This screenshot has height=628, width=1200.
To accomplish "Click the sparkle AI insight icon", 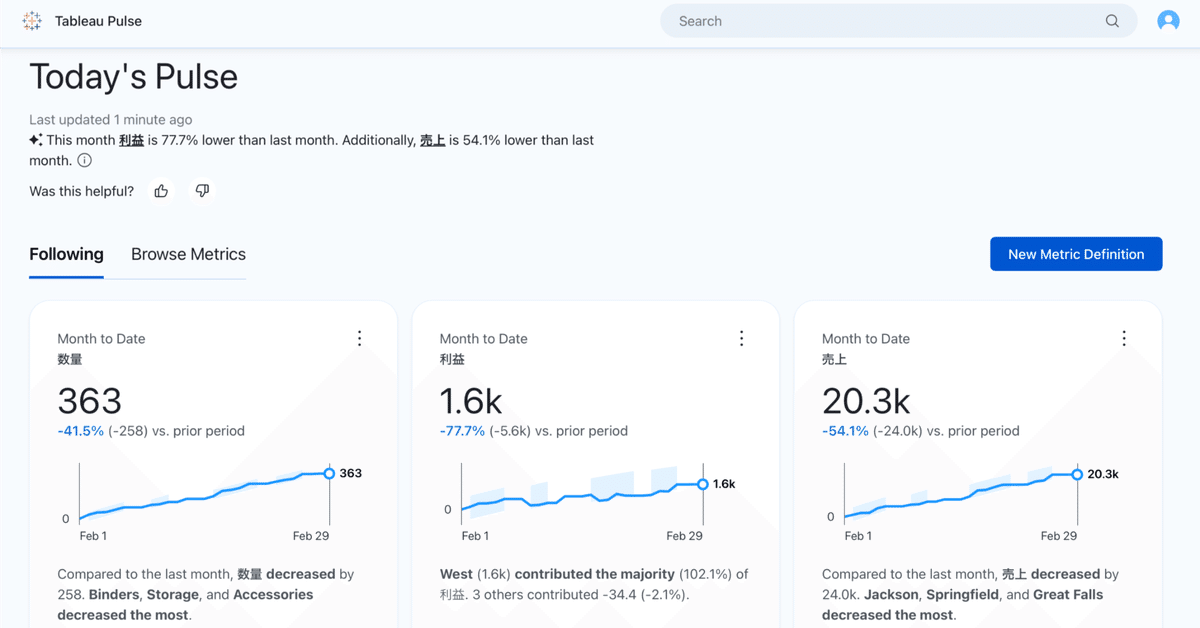I will click(36, 140).
